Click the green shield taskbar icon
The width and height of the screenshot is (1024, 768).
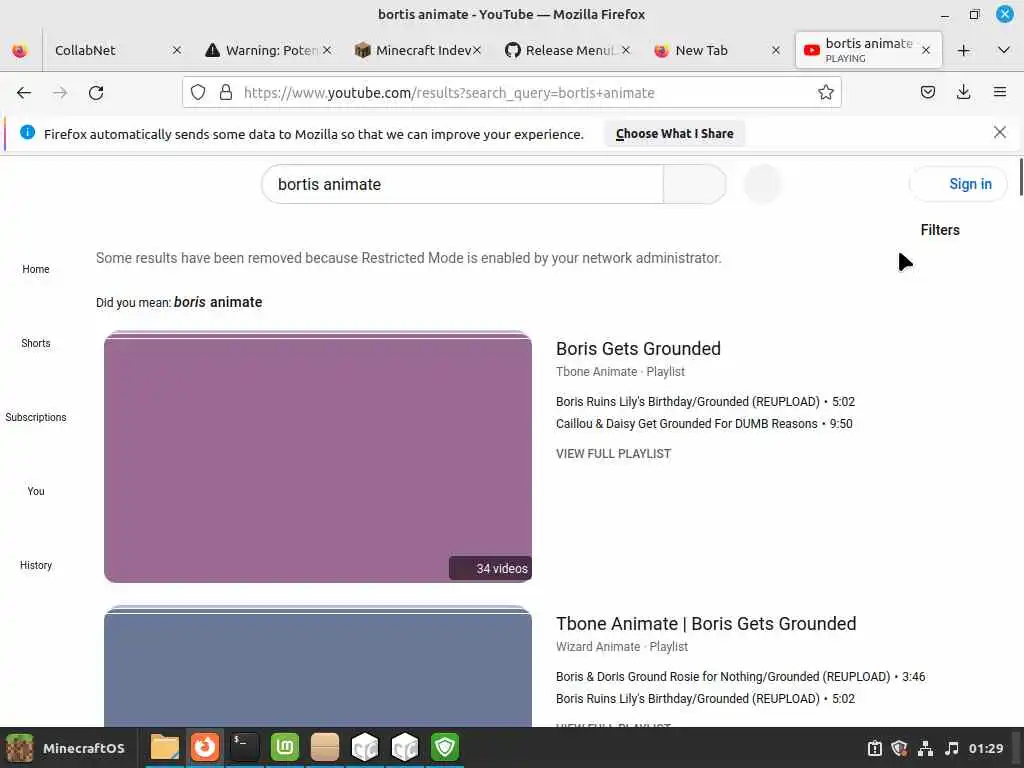(x=445, y=747)
